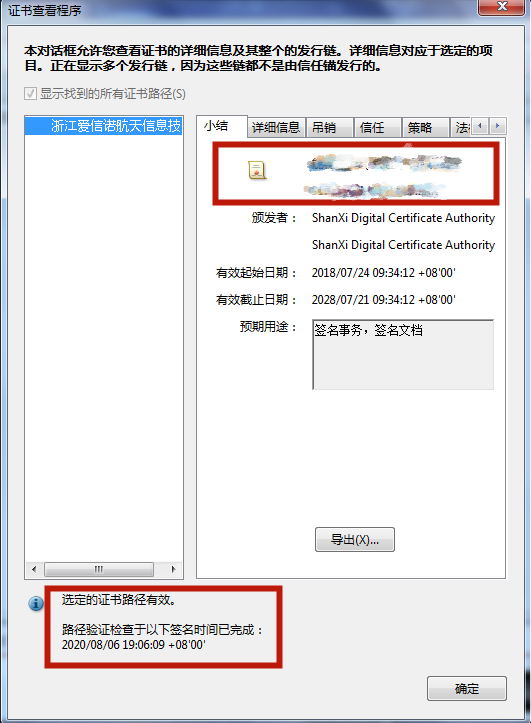Click inside the 预期用途 text box
Screen dimensions: 531x723
(x=403, y=355)
